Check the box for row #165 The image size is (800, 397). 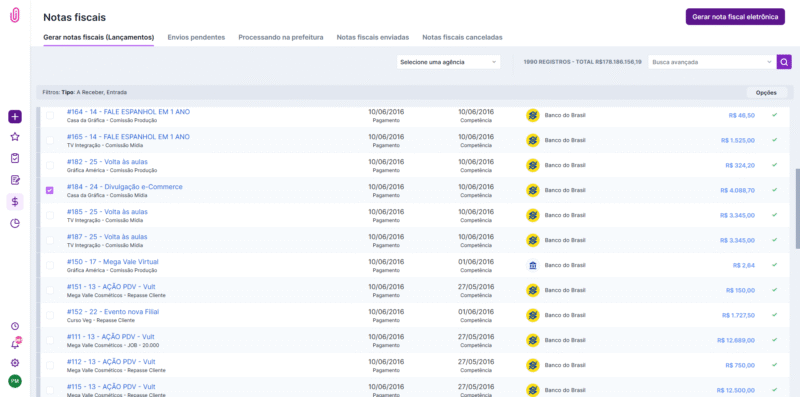[49, 140]
